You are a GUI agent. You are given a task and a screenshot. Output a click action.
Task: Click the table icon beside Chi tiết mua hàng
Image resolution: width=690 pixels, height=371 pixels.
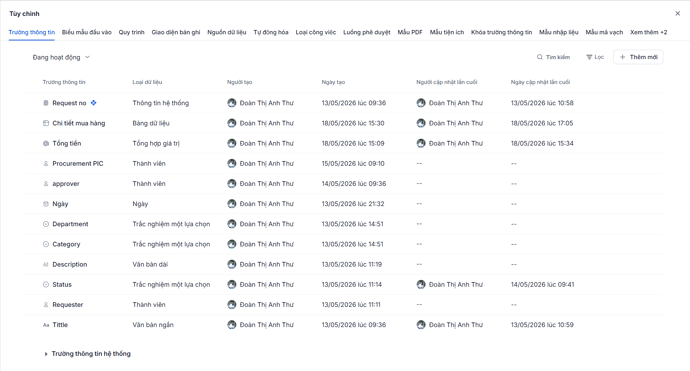46,123
